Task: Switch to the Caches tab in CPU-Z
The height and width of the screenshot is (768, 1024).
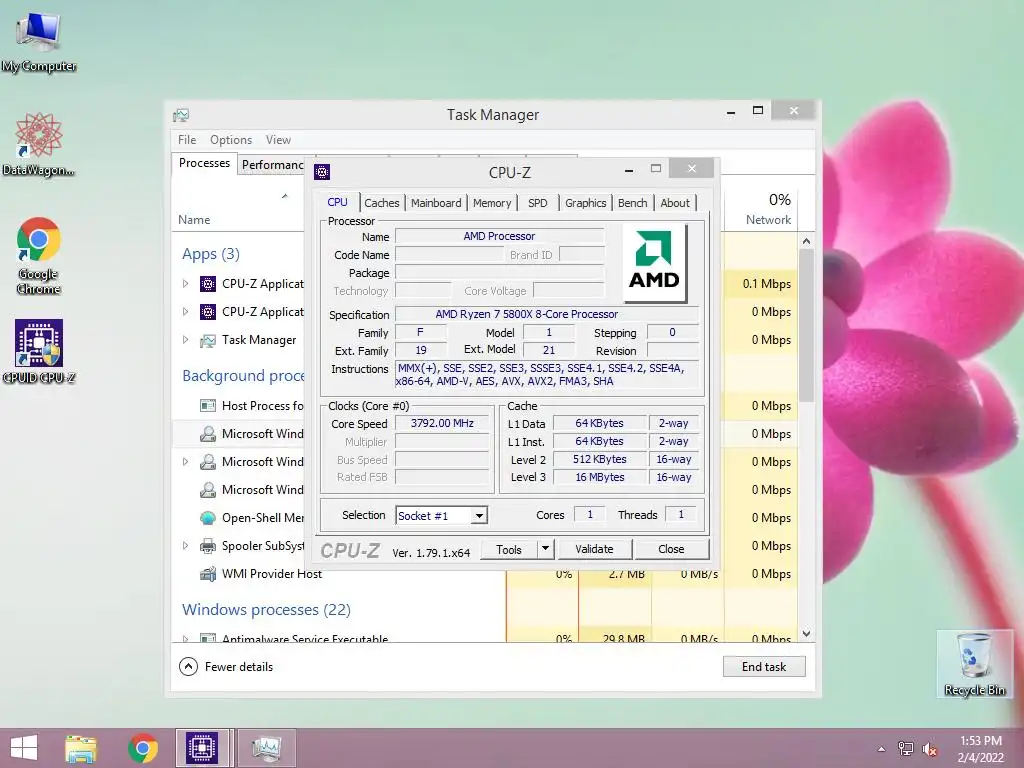Action: point(381,203)
